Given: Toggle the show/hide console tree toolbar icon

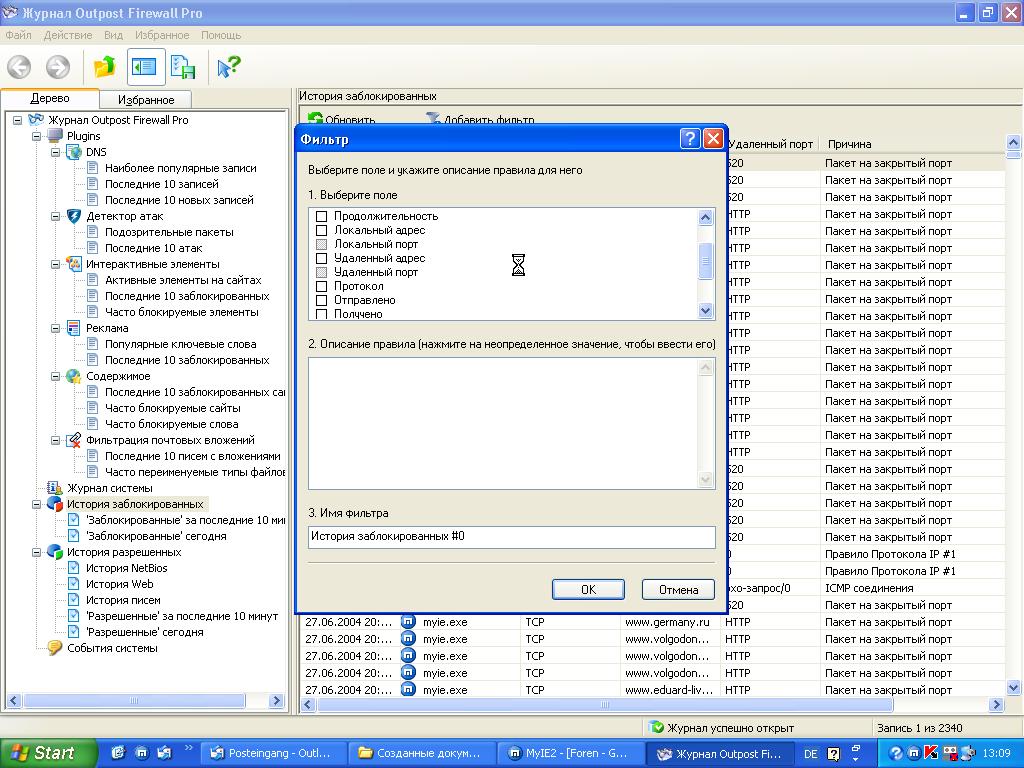Looking at the screenshot, I should (145, 67).
